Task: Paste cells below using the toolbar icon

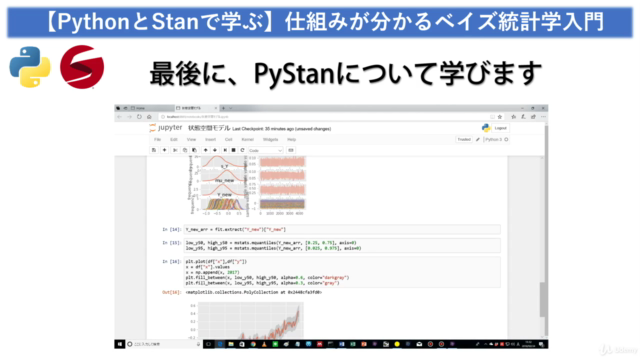Action: click(x=194, y=150)
